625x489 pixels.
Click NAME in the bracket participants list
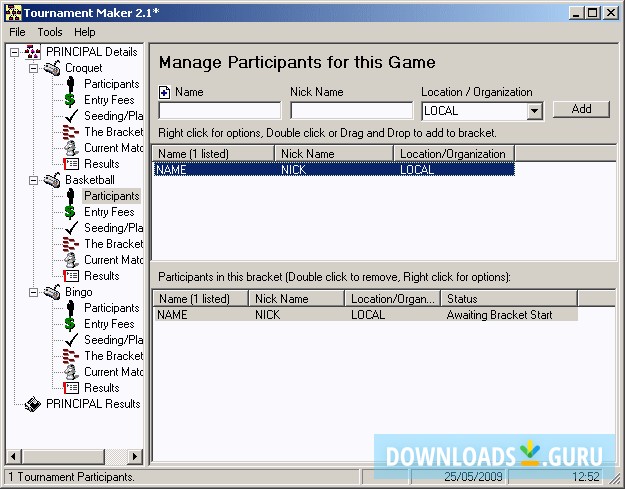pyautogui.click(x=172, y=315)
